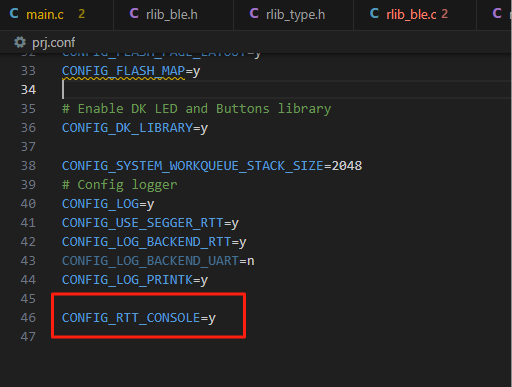Click CONFIG_RTT_CONSOLE=y line
The height and width of the screenshot is (387, 512).
139,318
